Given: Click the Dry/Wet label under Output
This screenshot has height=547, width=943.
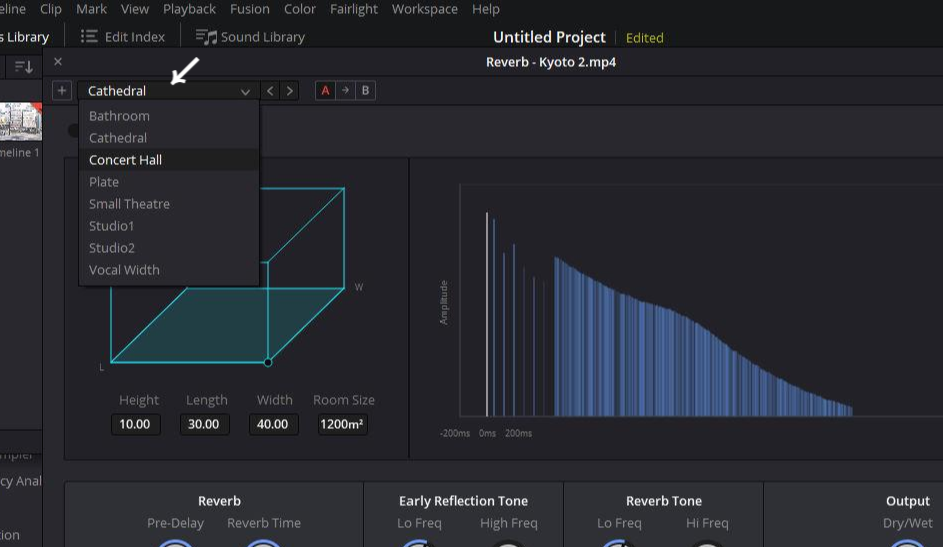Looking at the screenshot, I should (908, 523).
